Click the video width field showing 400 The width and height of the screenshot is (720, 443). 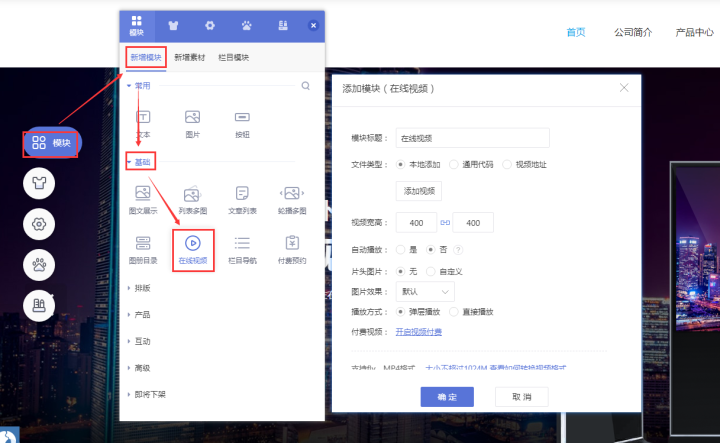pos(416,223)
